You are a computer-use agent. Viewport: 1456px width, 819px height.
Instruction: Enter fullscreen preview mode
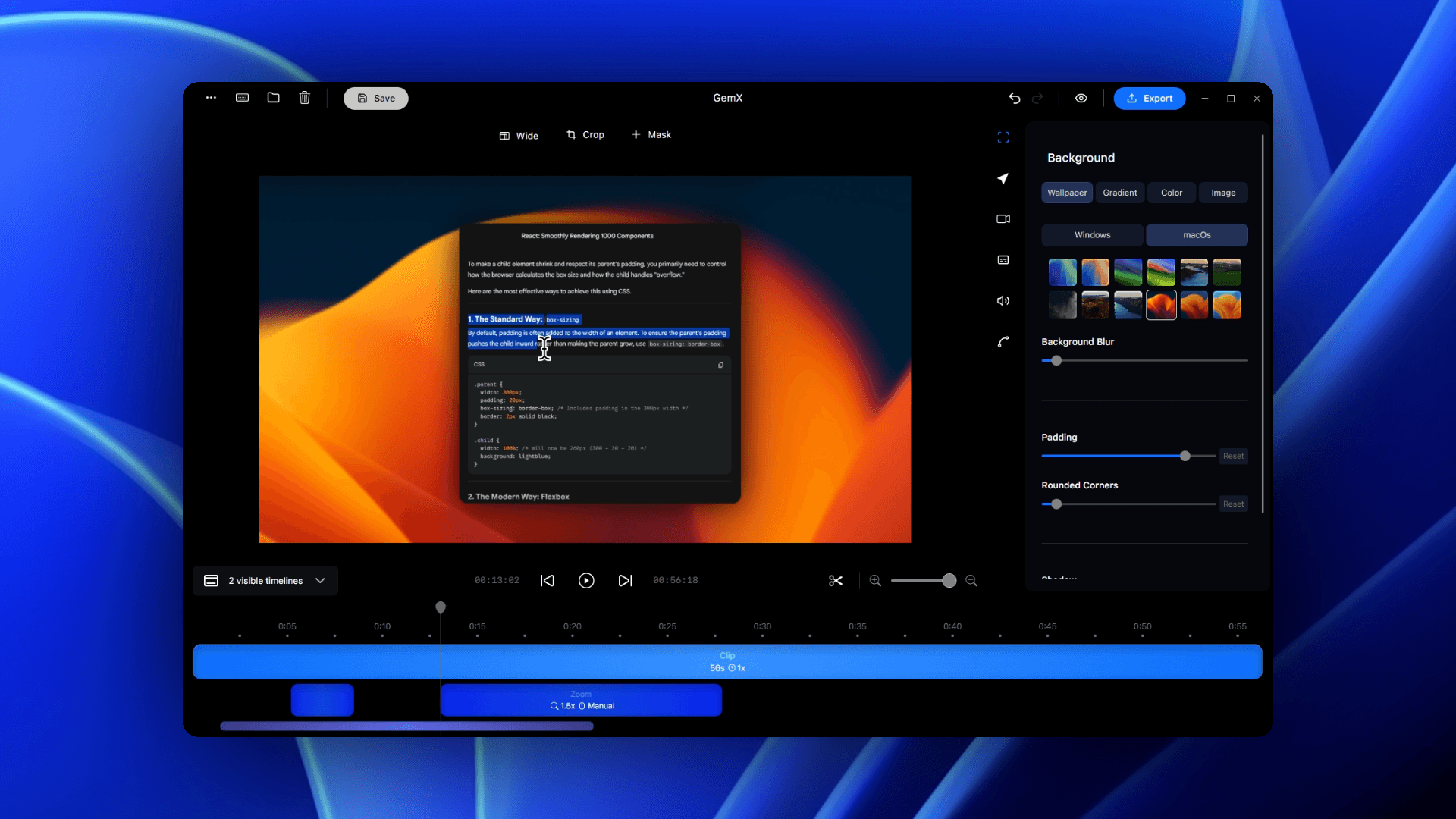pyautogui.click(x=1003, y=137)
